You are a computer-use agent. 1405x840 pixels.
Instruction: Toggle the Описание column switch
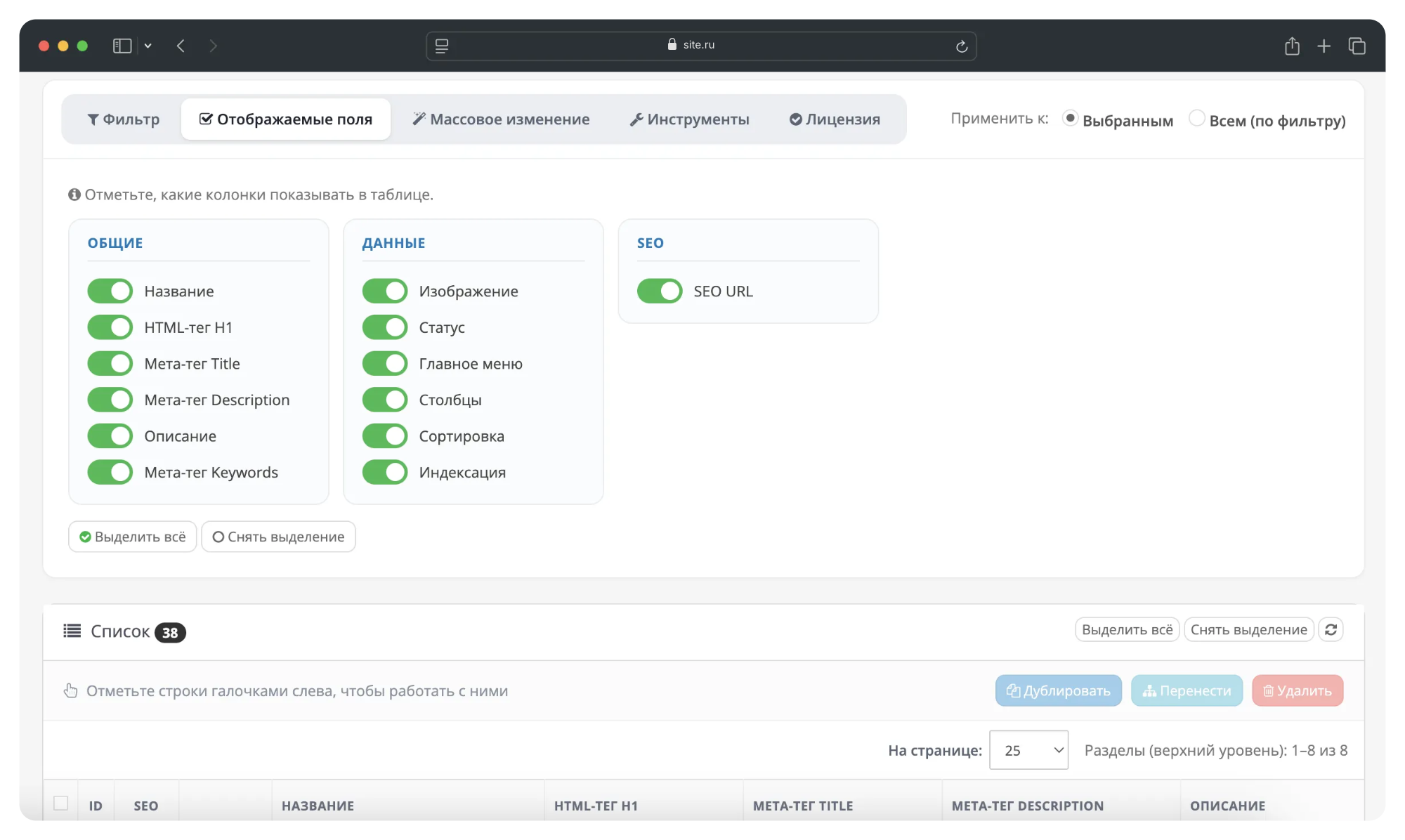110,436
